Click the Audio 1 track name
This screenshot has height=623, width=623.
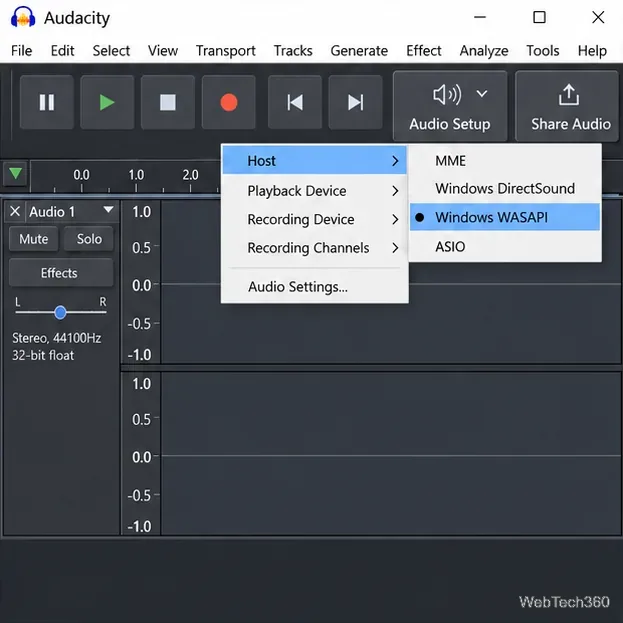point(52,212)
